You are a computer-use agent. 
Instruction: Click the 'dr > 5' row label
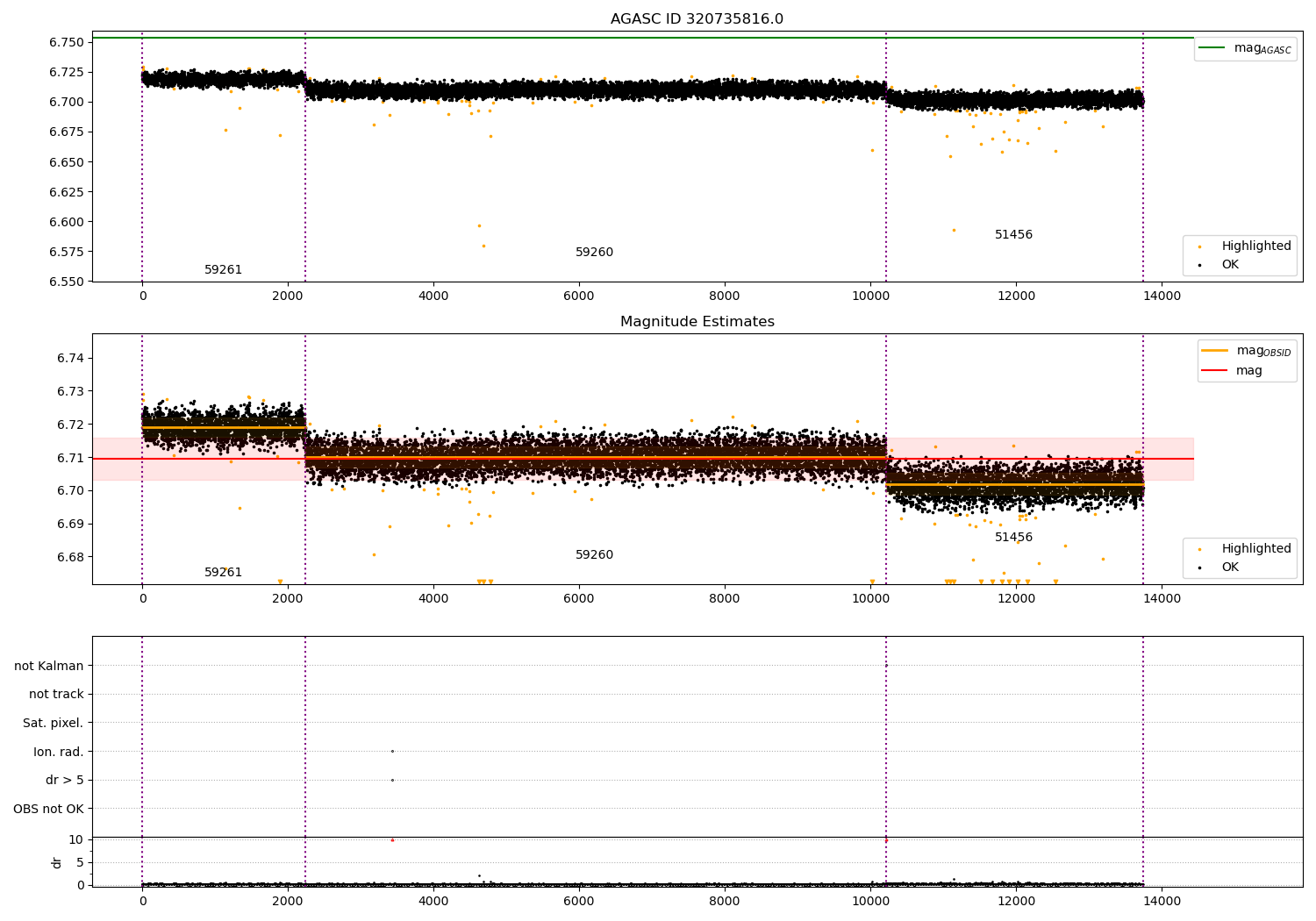coord(65,781)
